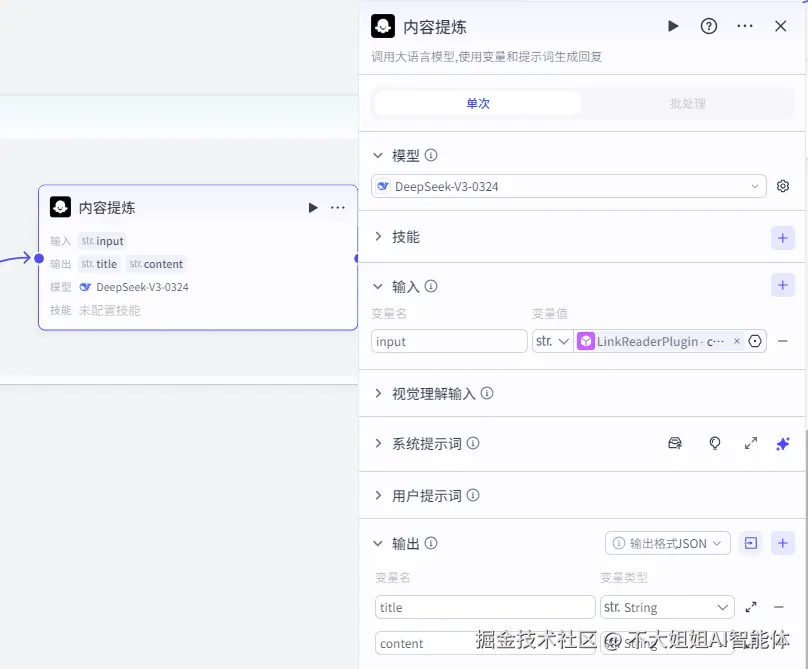Click the minus to remove the input variable row

point(781,341)
